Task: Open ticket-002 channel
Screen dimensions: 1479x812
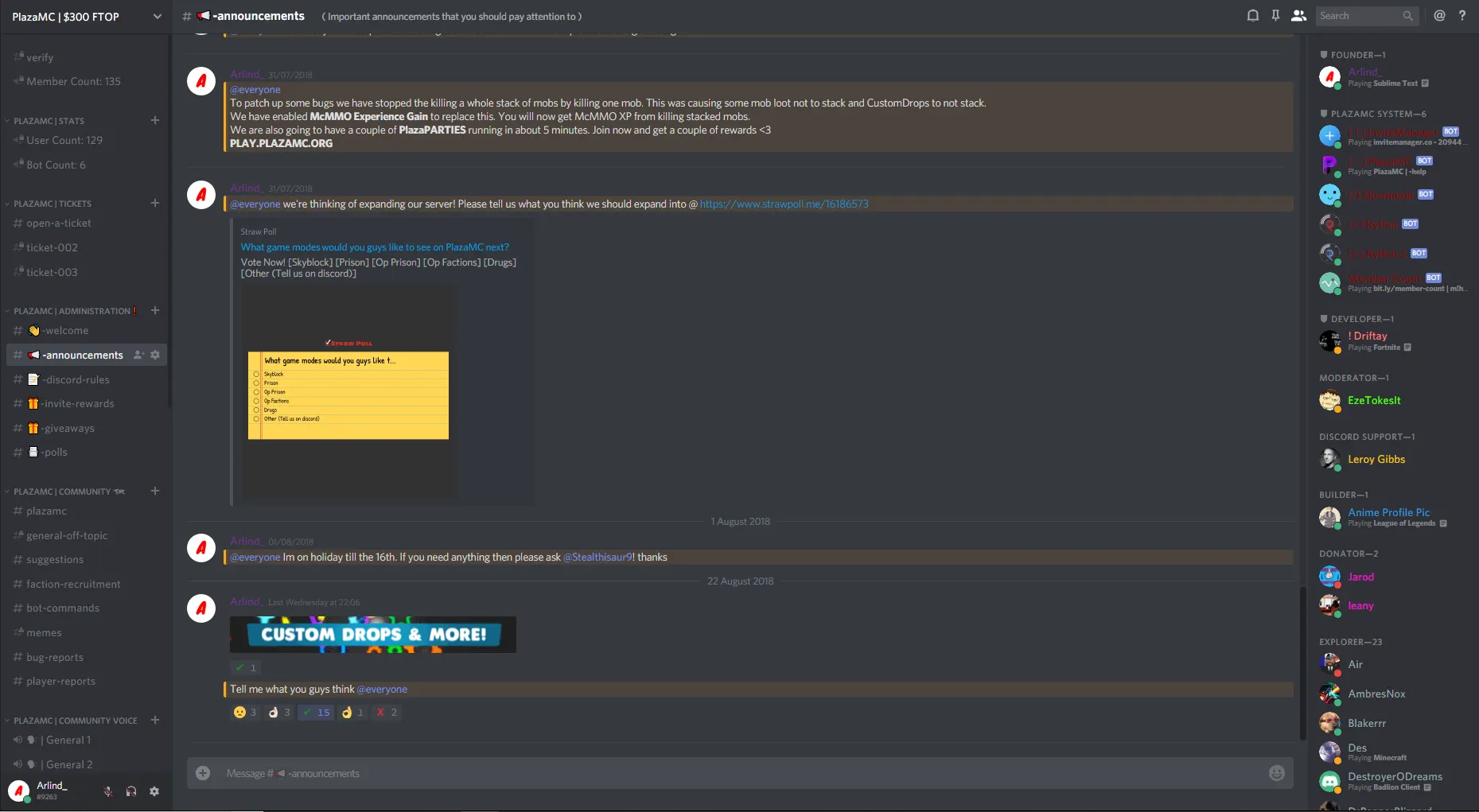Action: 86,247
